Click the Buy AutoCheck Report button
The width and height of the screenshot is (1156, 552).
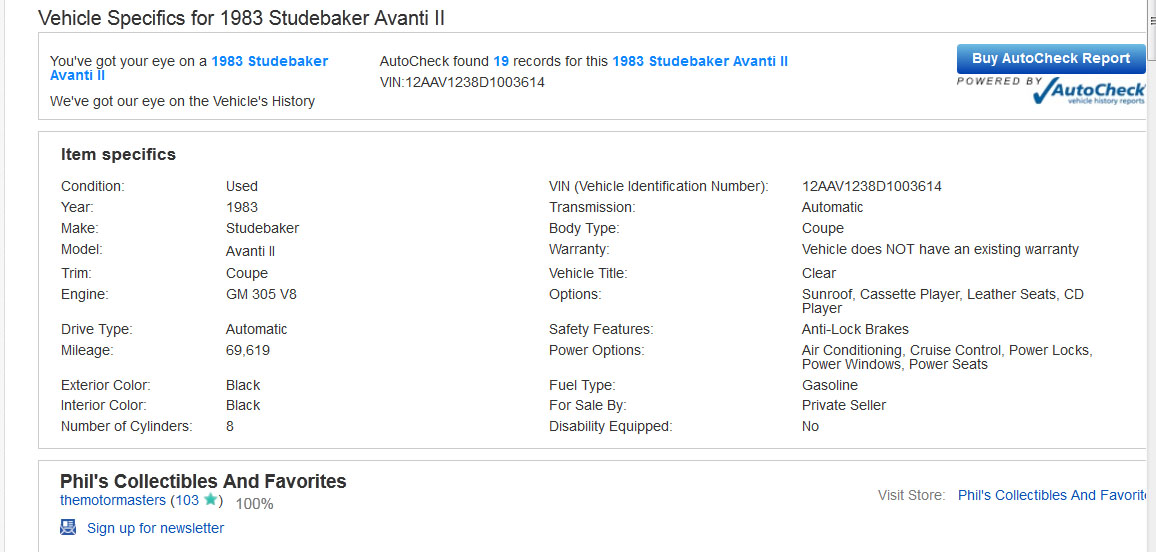click(1051, 59)
